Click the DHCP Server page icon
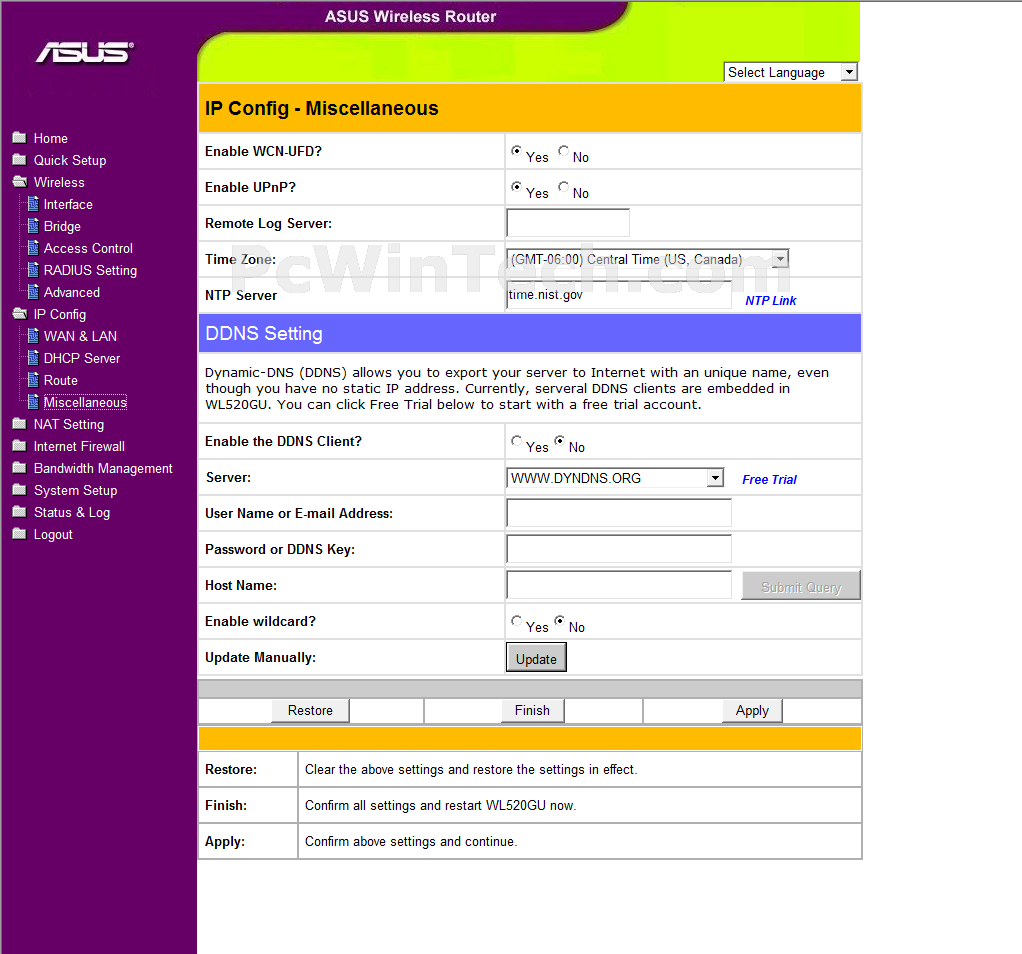 (33, 358)
